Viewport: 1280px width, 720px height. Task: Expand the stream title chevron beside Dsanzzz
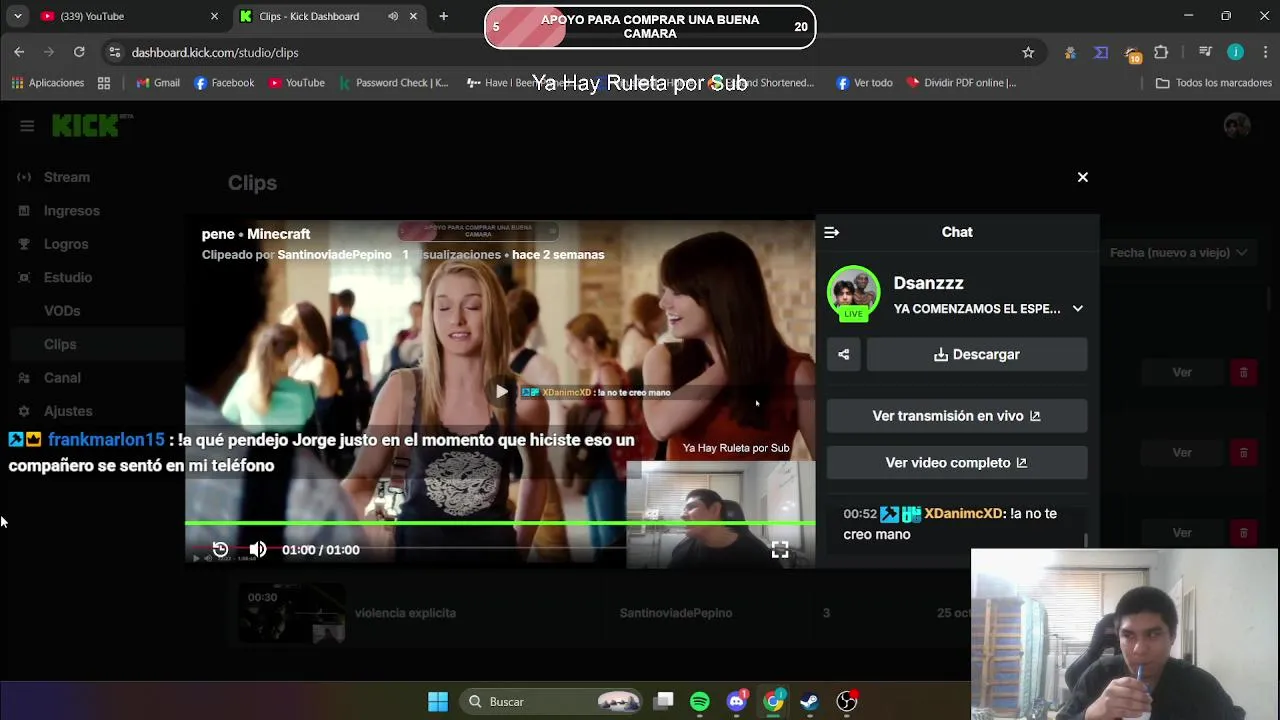pos(1077,309)
